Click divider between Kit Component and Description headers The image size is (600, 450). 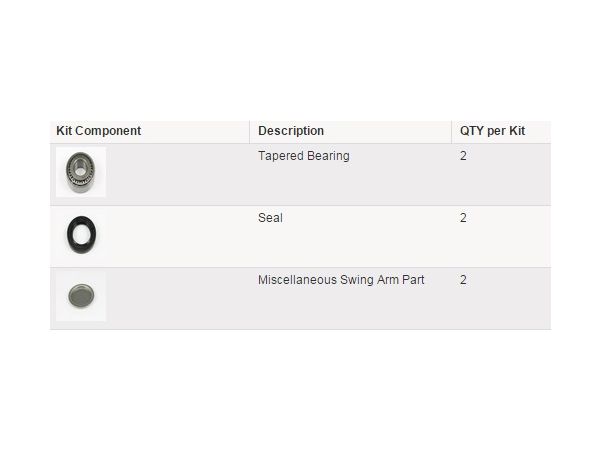[x=249, y=131]
